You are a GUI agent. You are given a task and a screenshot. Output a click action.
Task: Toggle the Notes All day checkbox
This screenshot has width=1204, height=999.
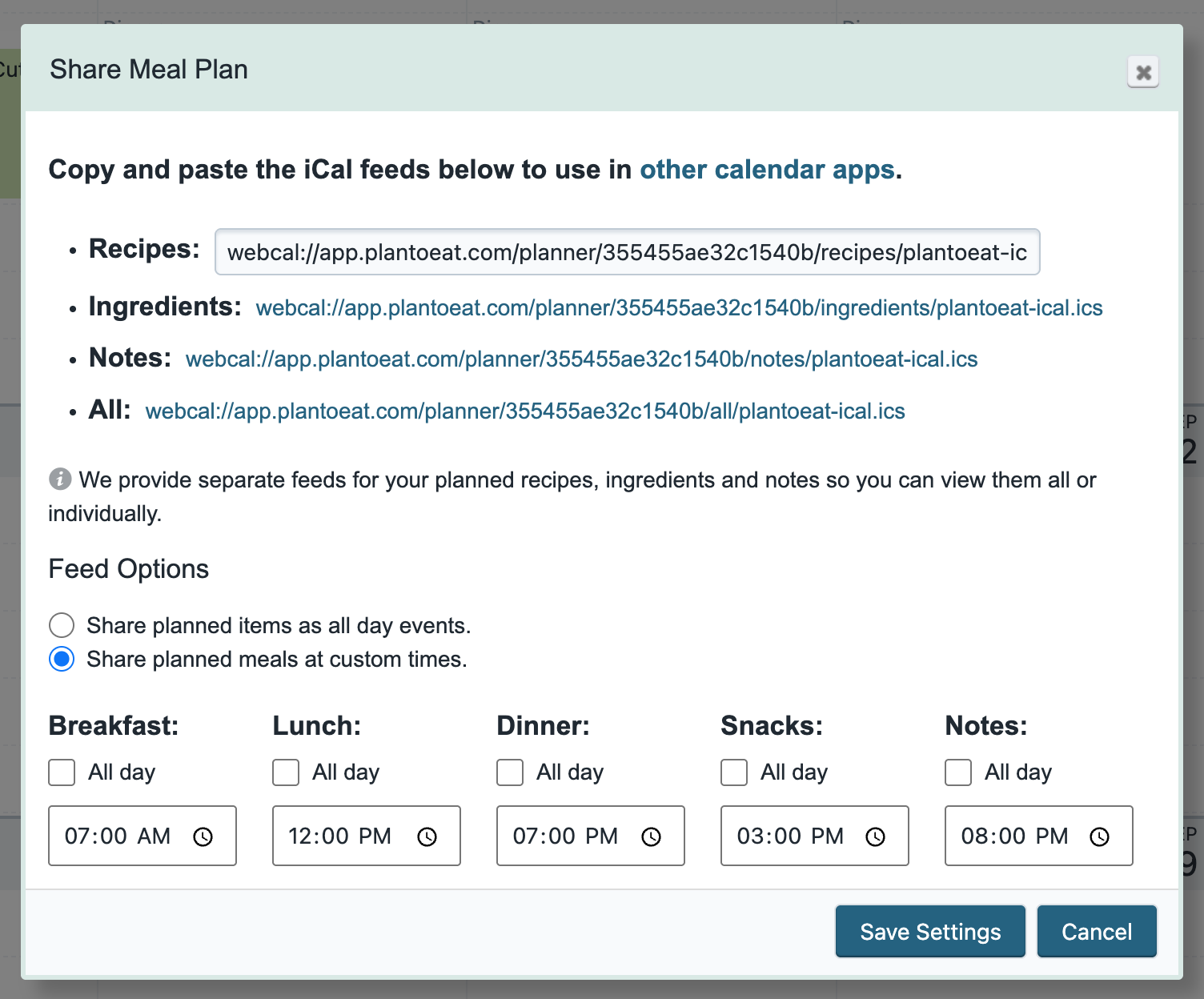coord(958,772)
